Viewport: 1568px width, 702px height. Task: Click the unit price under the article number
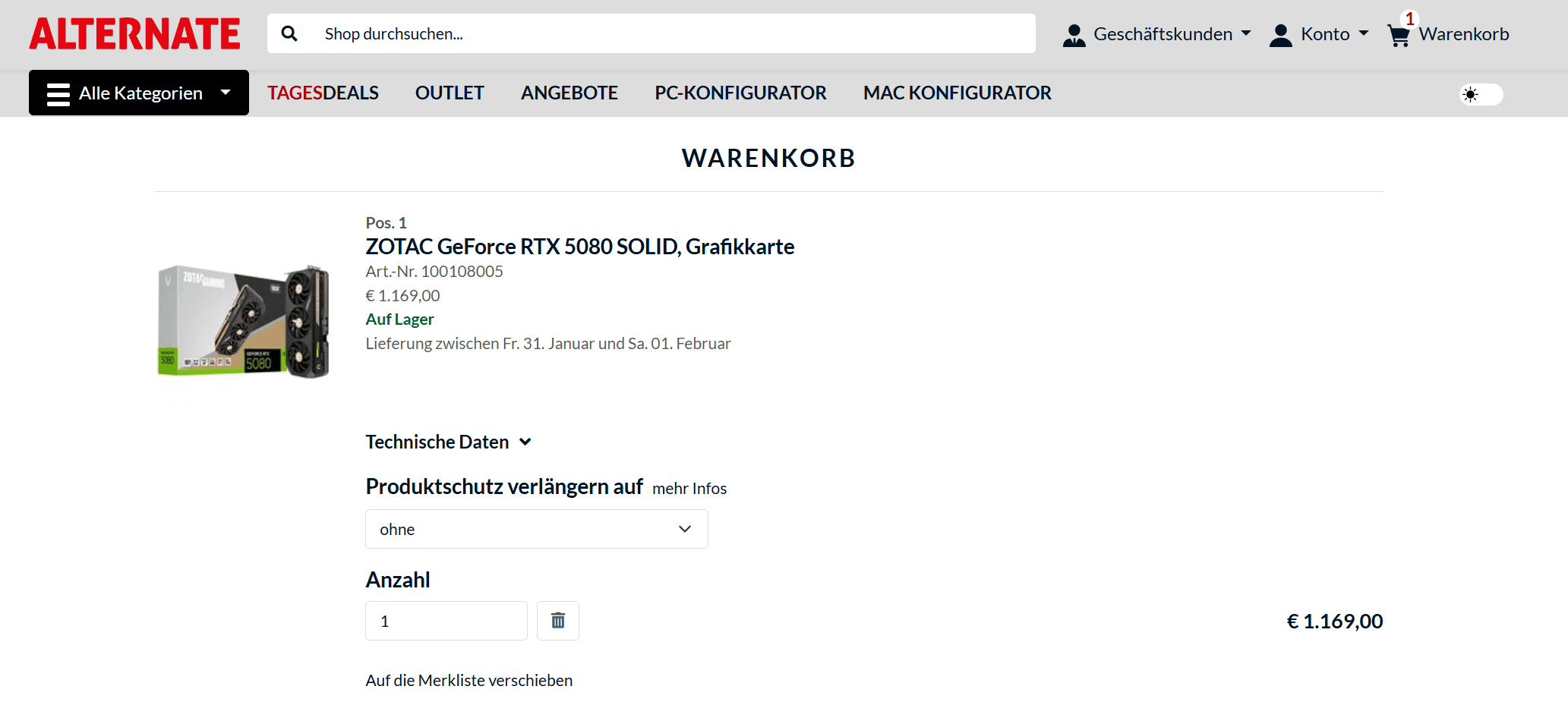coord(402,296)
